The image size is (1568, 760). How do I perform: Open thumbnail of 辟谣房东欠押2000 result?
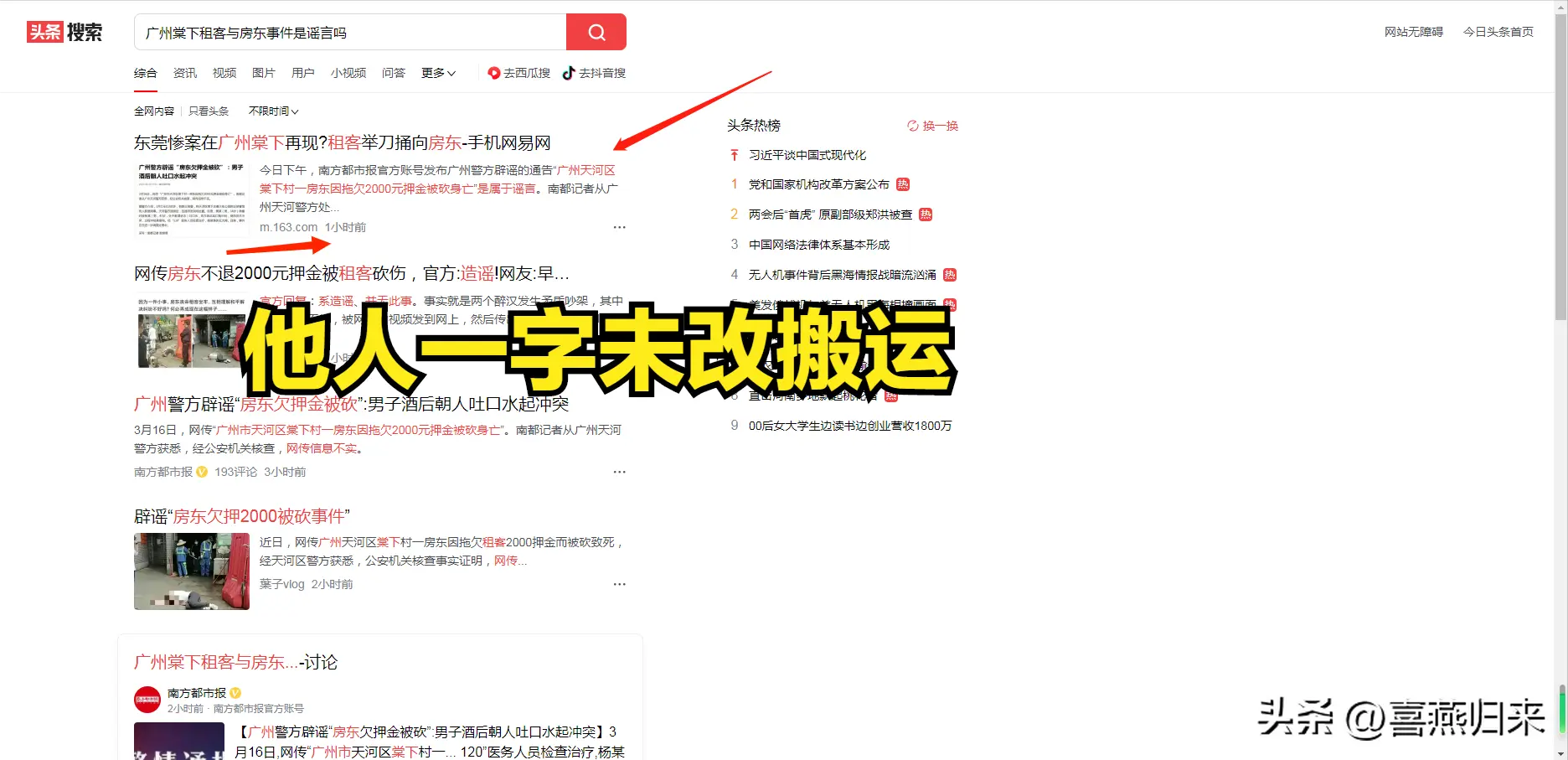[x=192, y=571]
